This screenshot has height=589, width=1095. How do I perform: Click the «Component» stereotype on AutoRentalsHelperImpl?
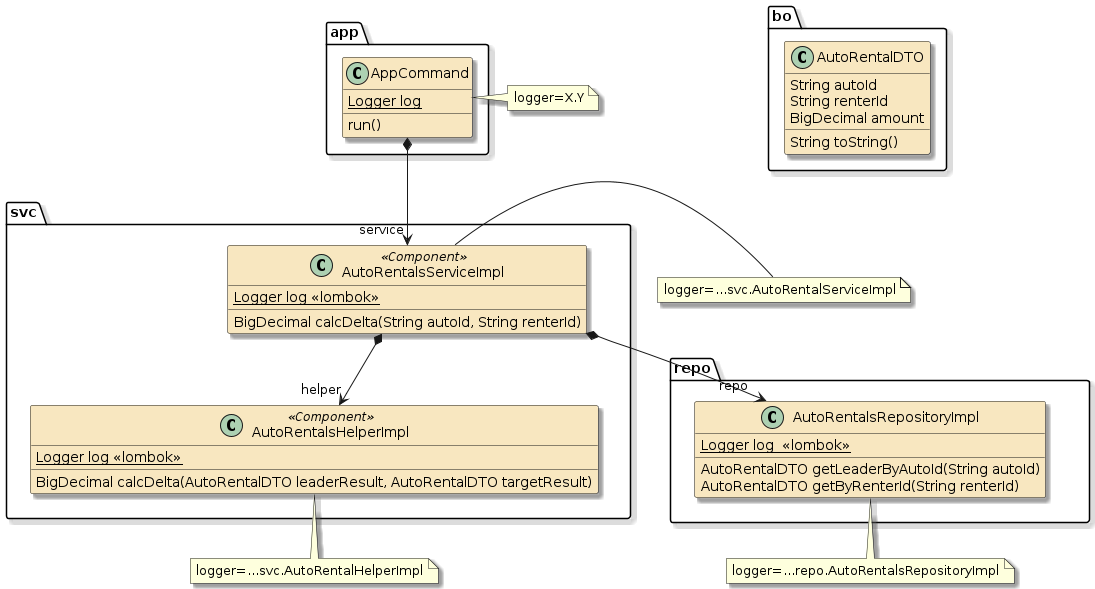point(331,417)
